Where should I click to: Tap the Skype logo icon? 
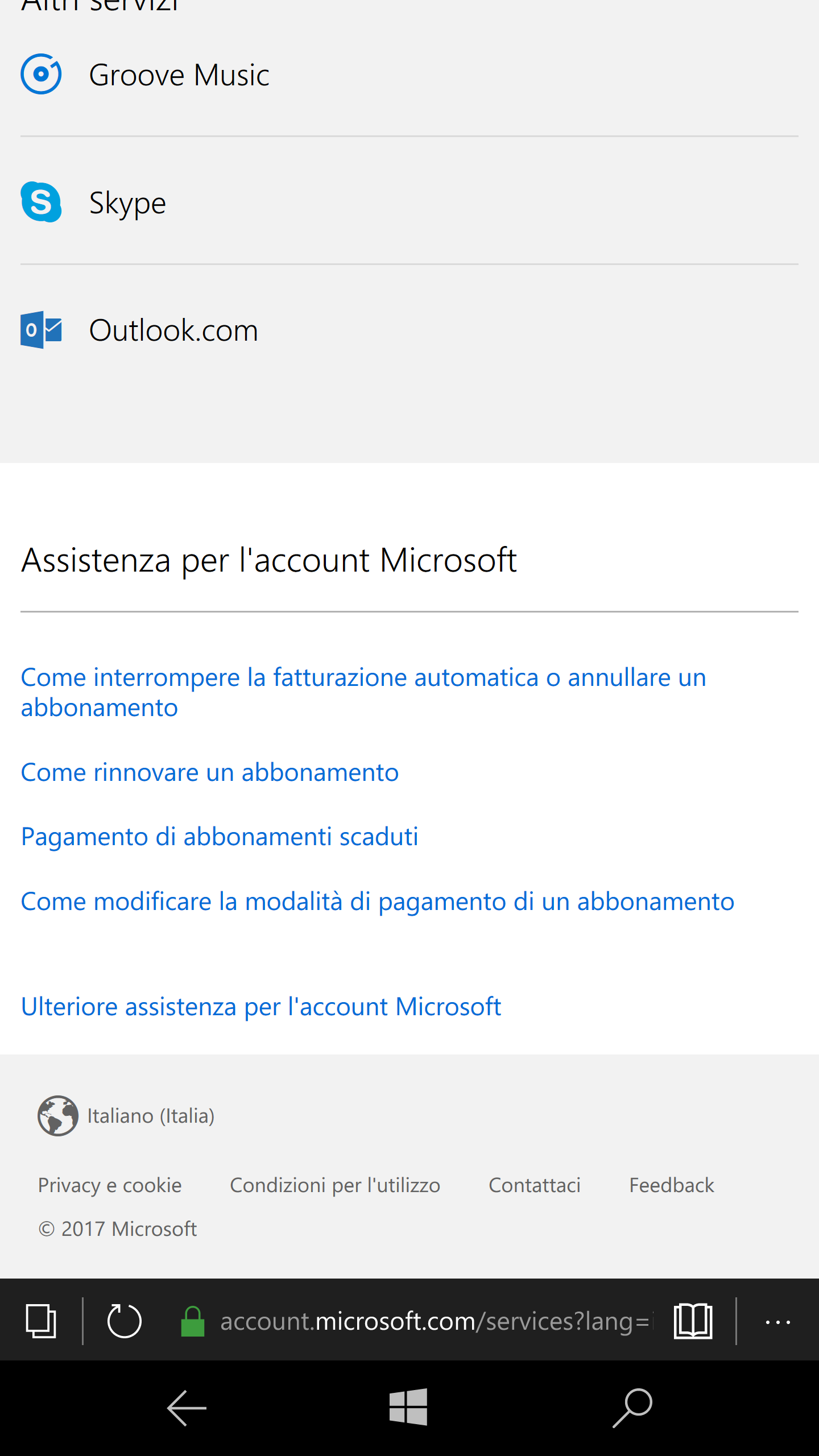pyautogui.click(x=41, y=202)
